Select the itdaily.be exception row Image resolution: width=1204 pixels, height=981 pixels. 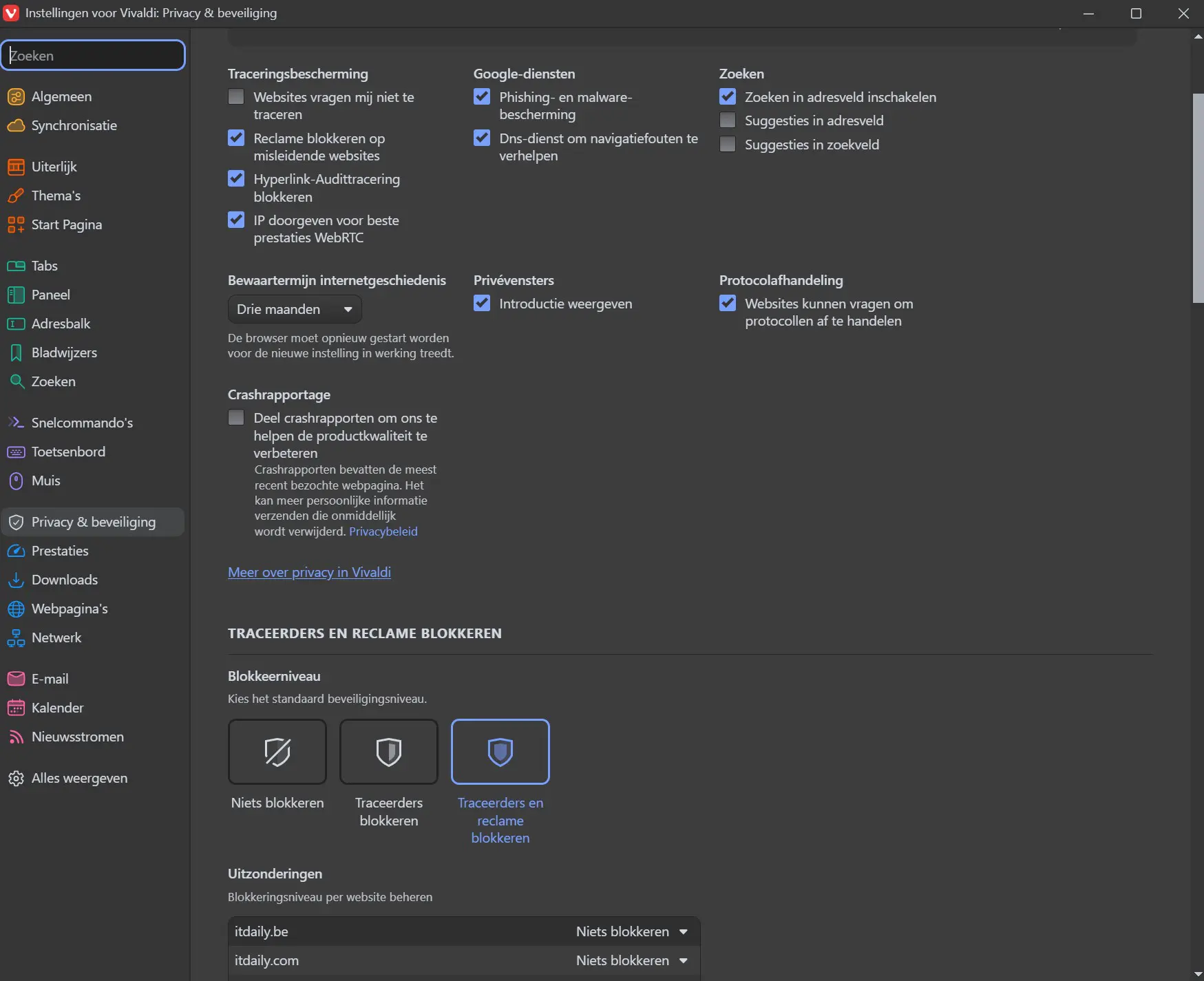[464, 931]
